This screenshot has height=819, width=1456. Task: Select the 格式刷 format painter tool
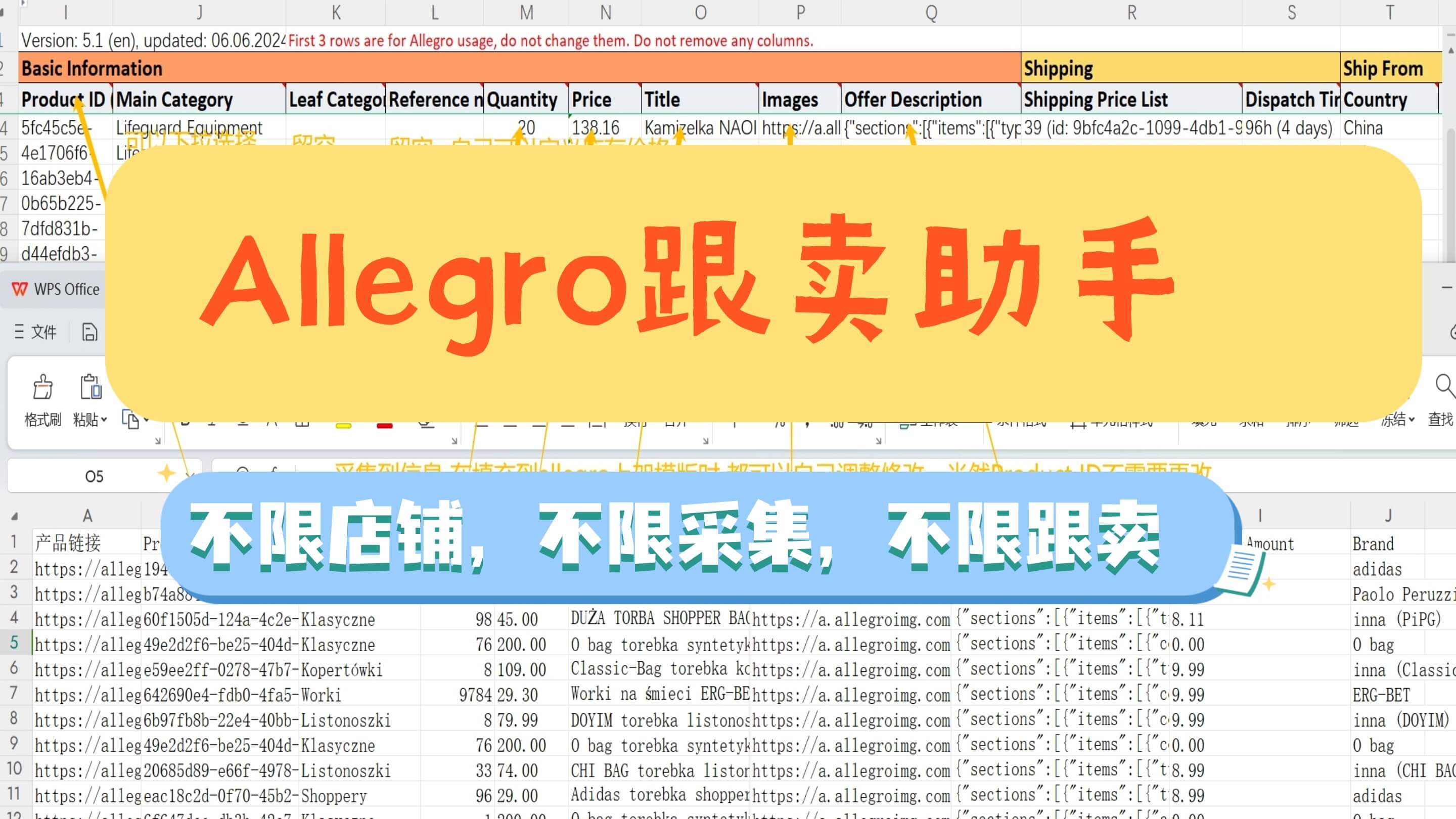click(x=42, y=400)
